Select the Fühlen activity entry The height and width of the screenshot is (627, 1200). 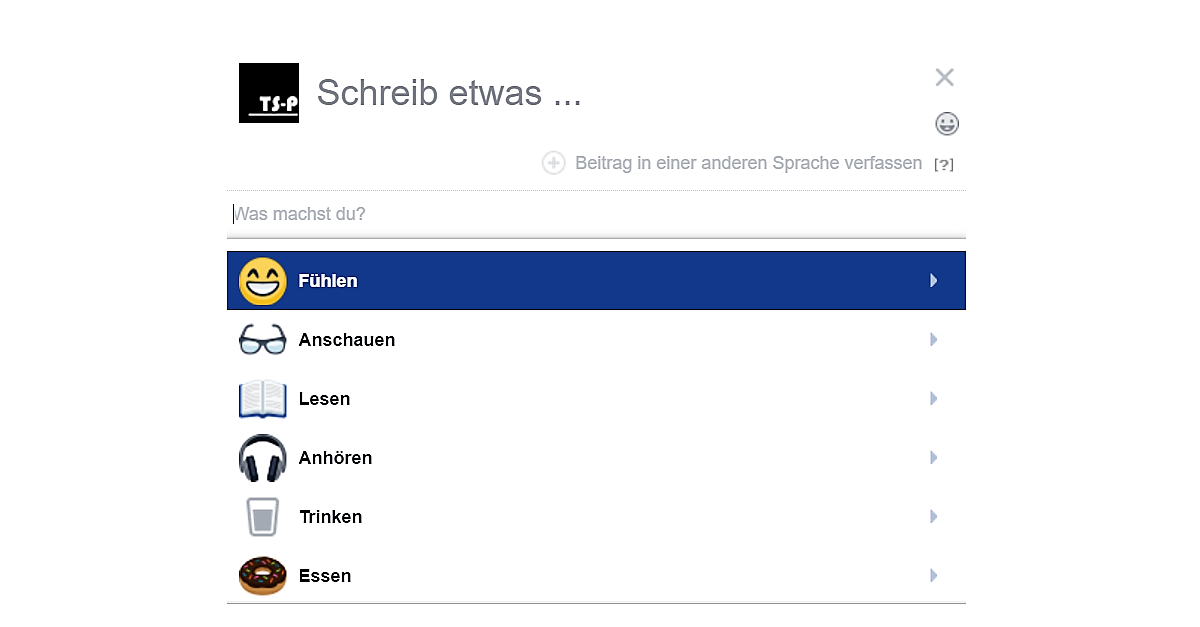click(328, 281)
